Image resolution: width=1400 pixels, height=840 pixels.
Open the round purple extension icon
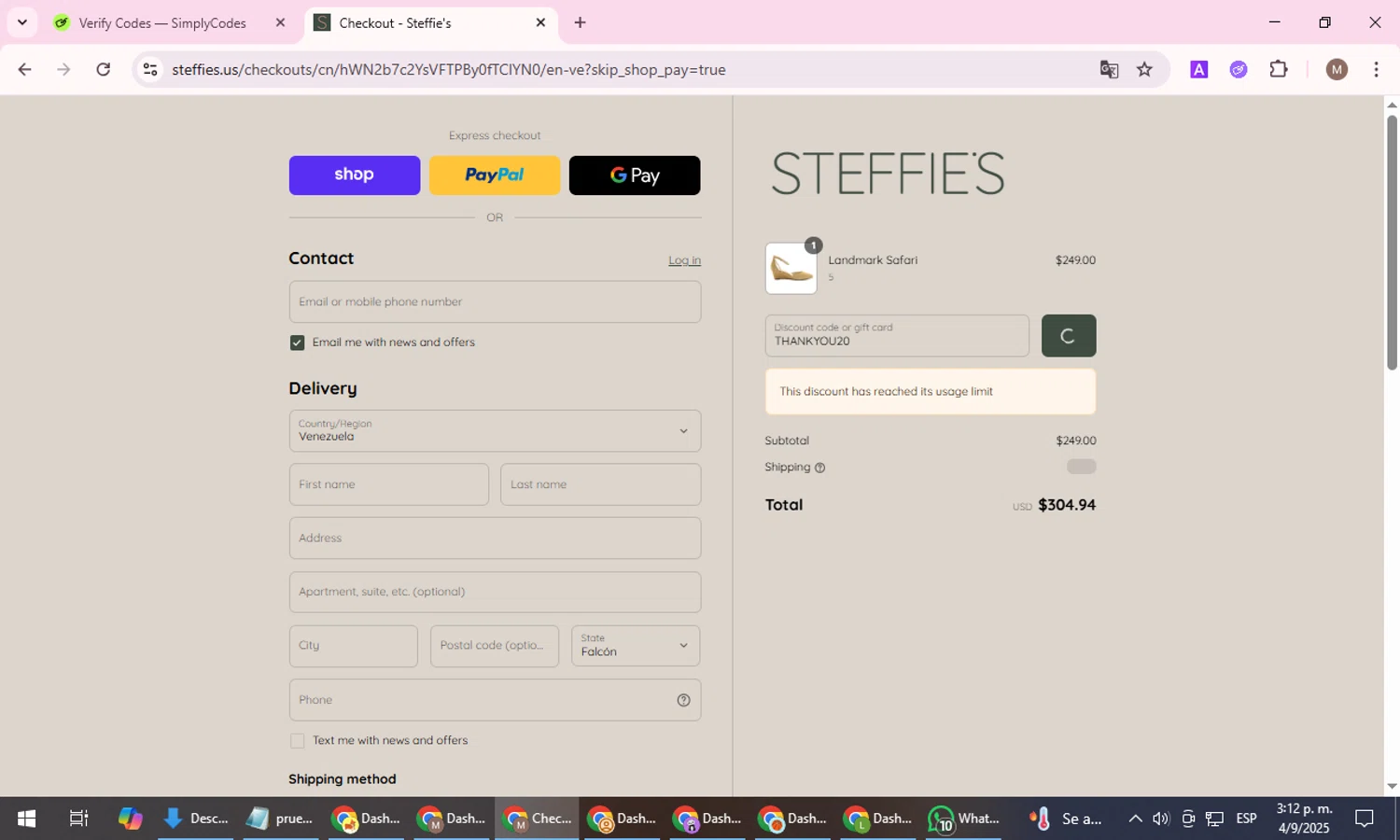point(1239,69)
